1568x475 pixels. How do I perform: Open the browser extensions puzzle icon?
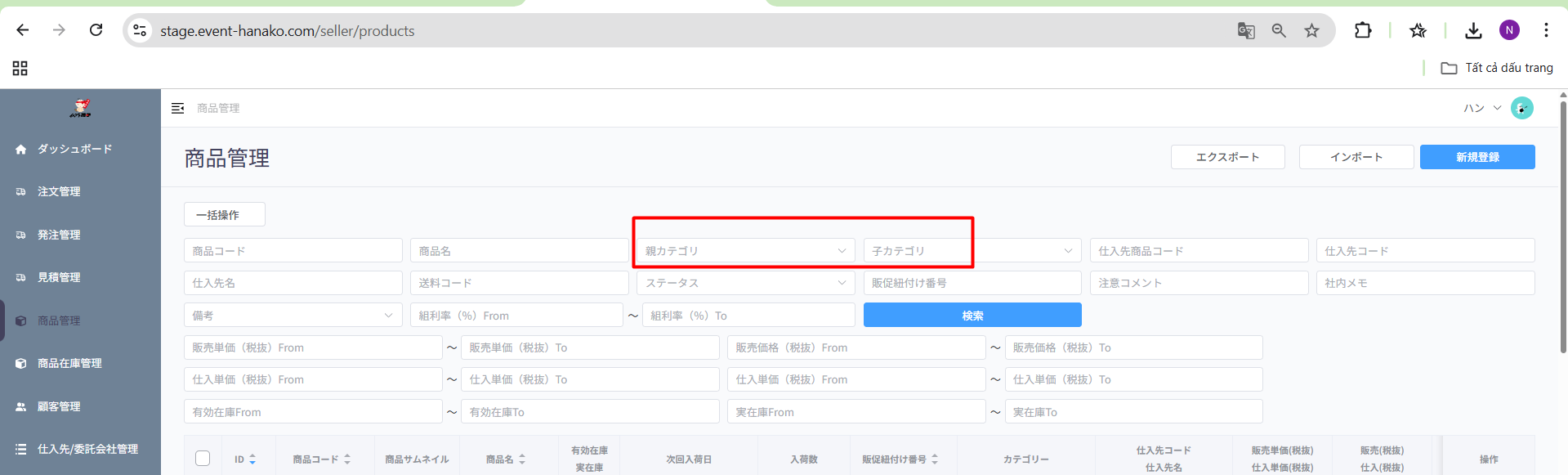1362,31
